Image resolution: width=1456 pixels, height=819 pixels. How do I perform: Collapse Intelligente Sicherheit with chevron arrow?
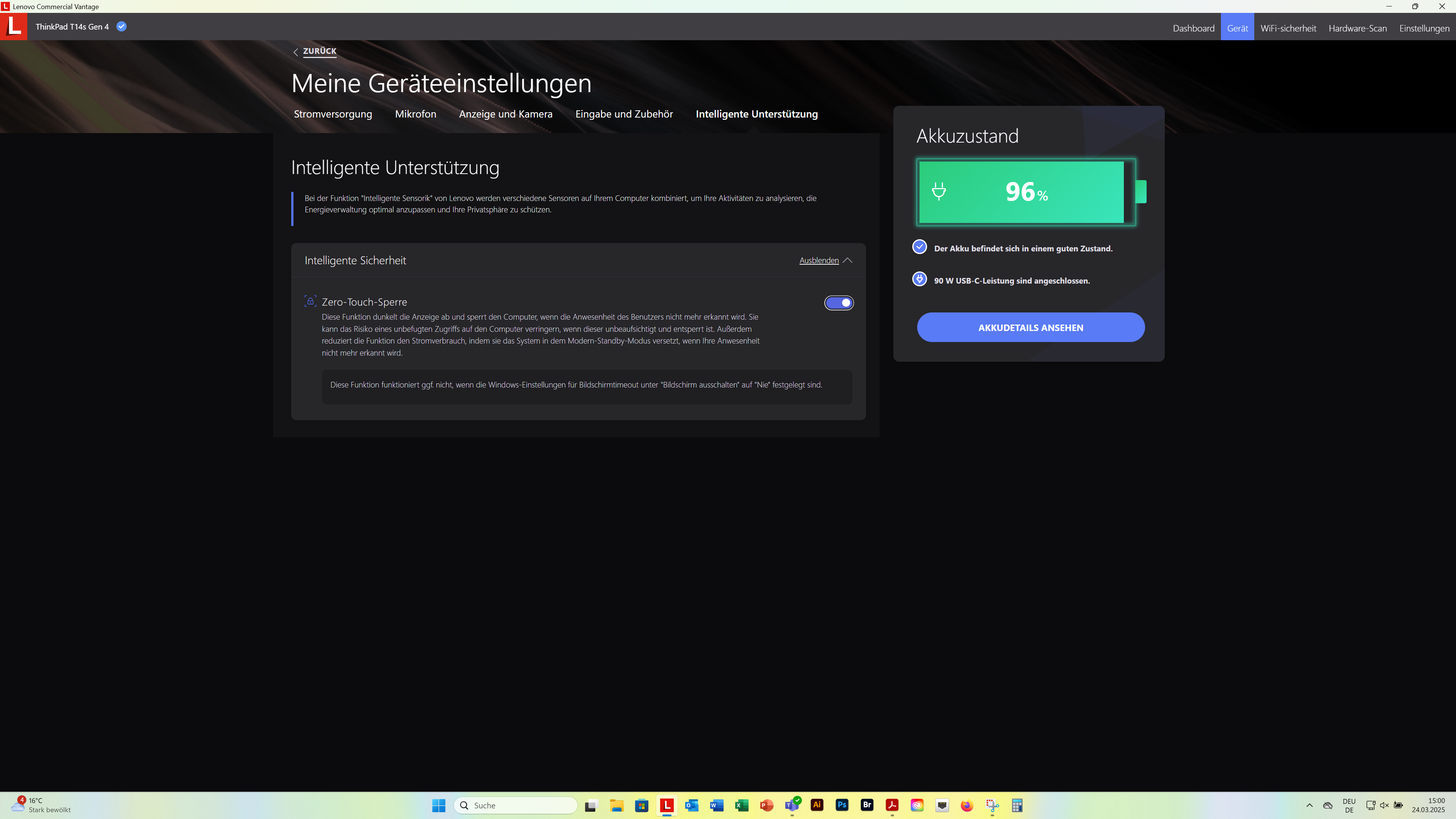point(847,260)
